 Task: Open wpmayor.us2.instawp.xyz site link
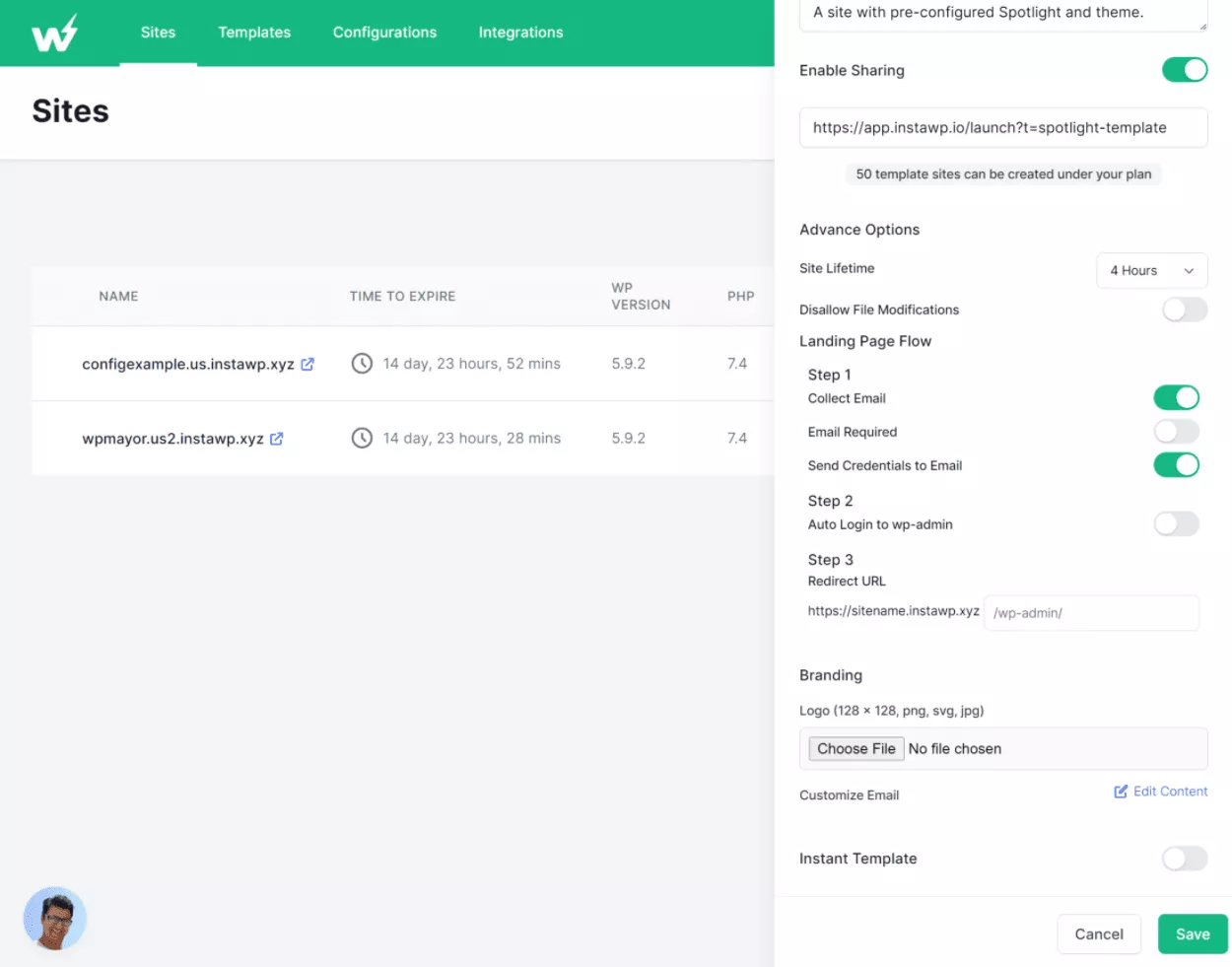pos(172,439)
